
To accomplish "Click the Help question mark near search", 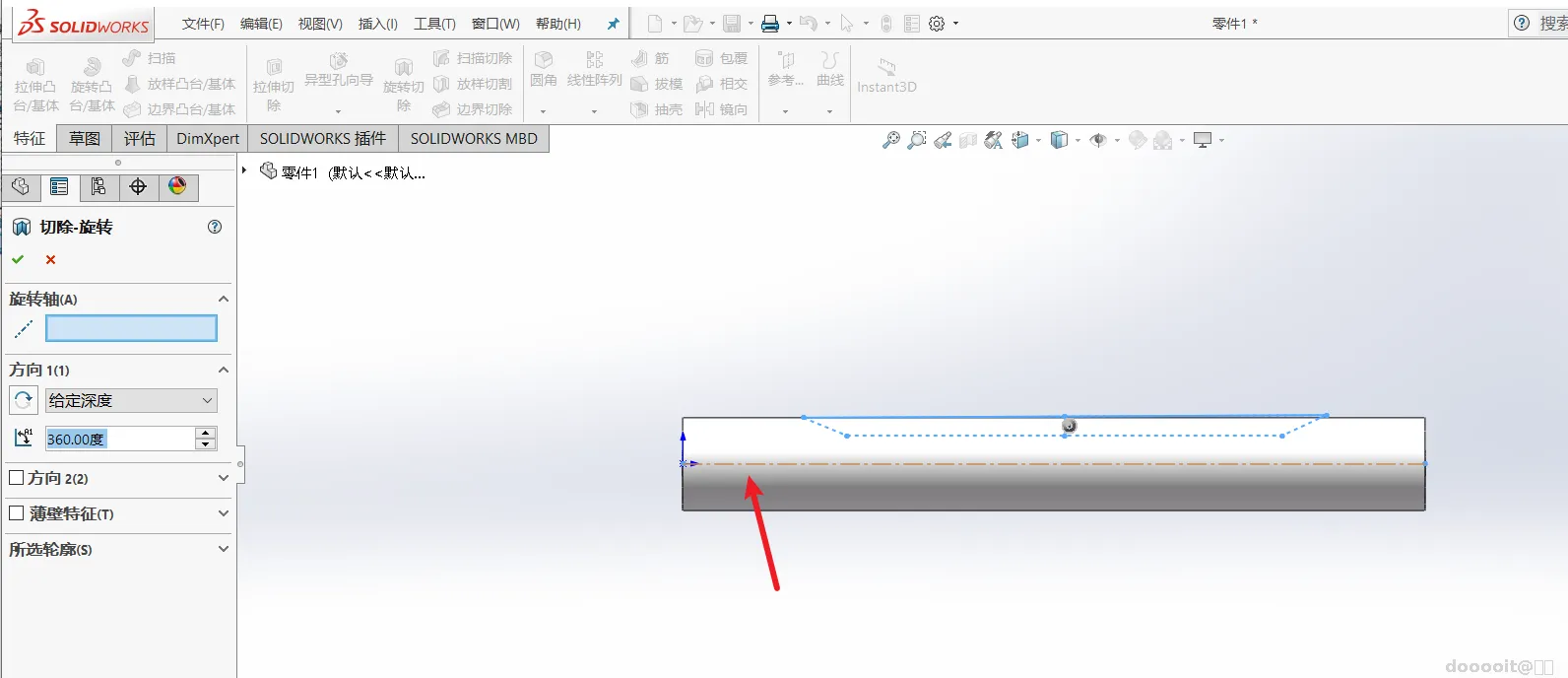I will [x=1522, y=24].
